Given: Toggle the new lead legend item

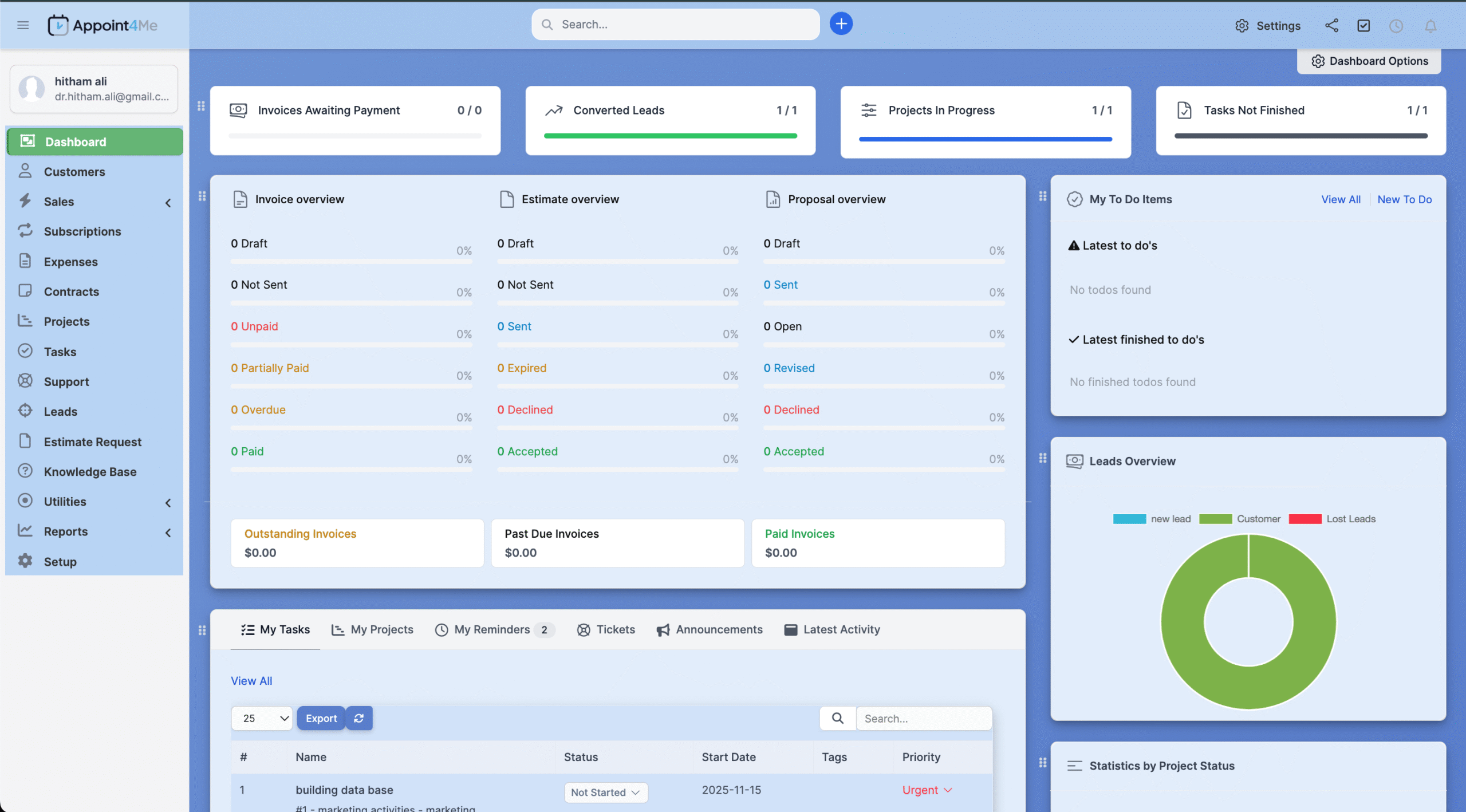Looking at the screenshot, I should click(1152, 519).
